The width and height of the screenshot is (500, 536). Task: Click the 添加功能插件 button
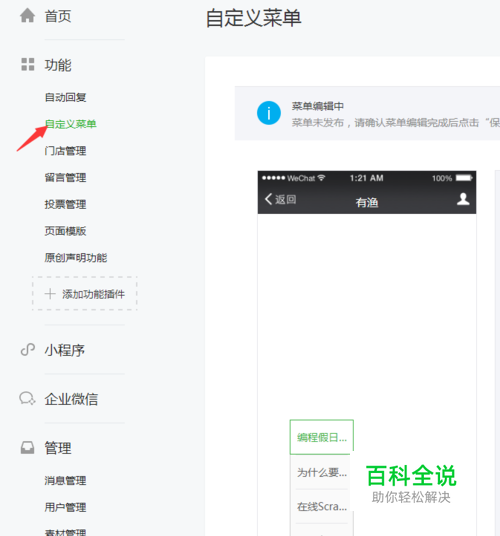[x=85, y=294]
